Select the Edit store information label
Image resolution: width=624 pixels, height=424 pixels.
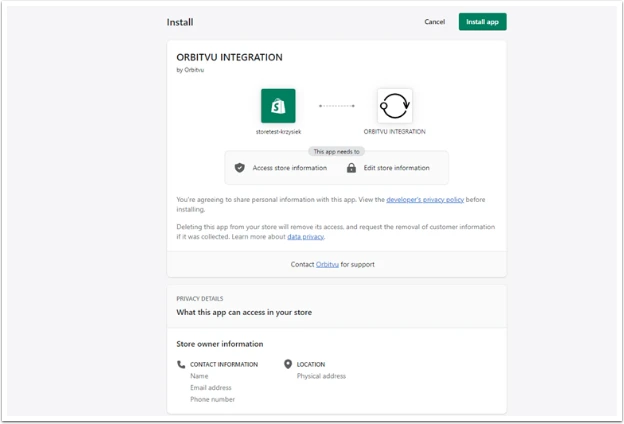[396, 168]
